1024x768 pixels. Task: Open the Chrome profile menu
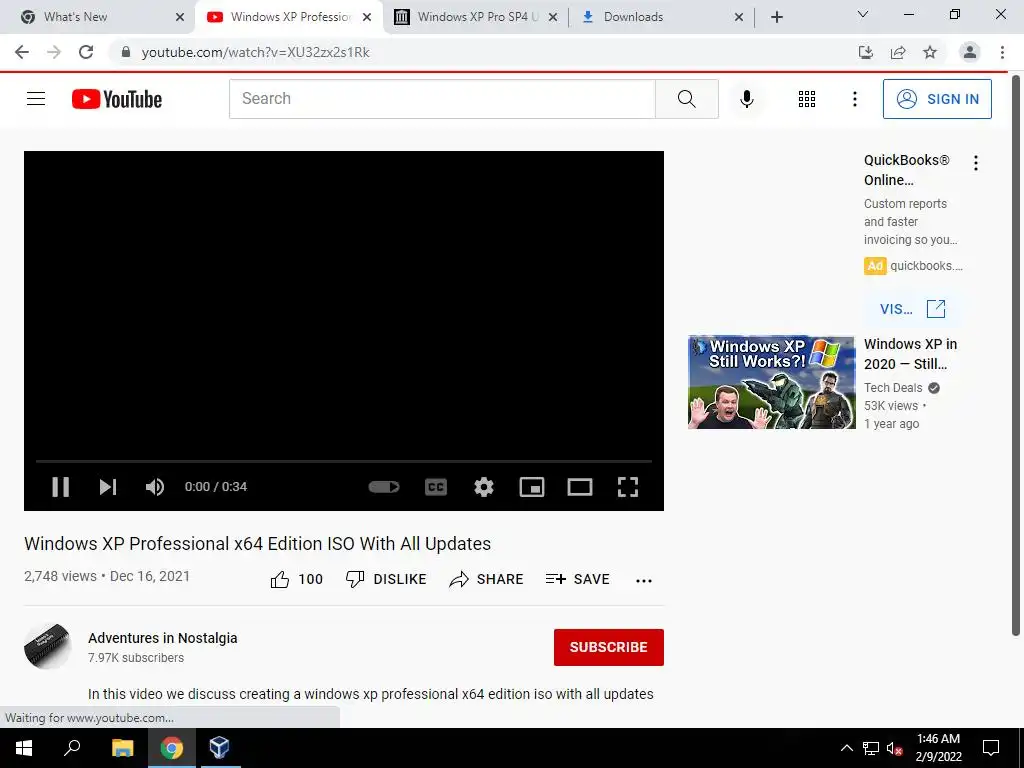tap(970, 52)
